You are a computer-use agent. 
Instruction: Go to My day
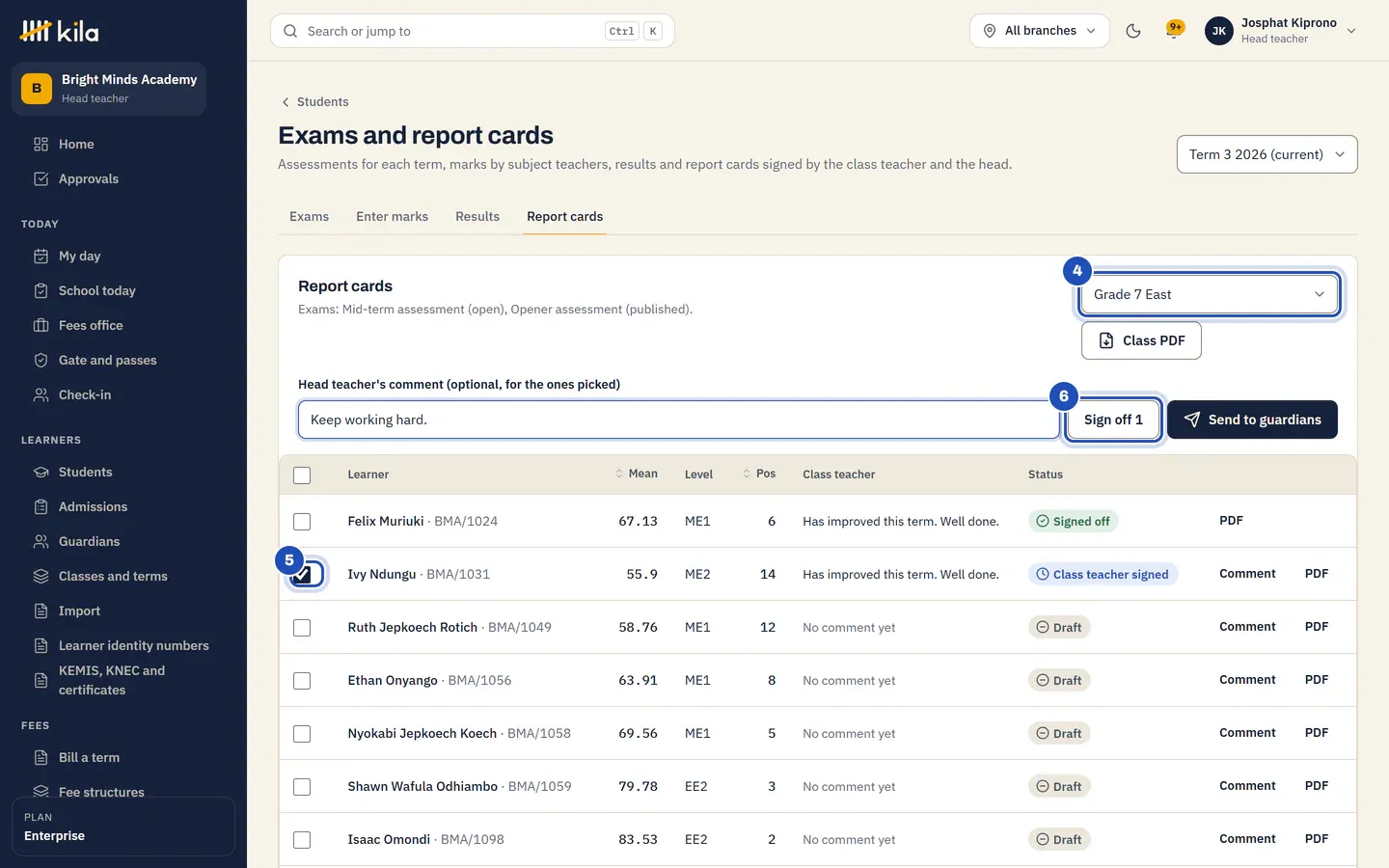pos(80,257)
